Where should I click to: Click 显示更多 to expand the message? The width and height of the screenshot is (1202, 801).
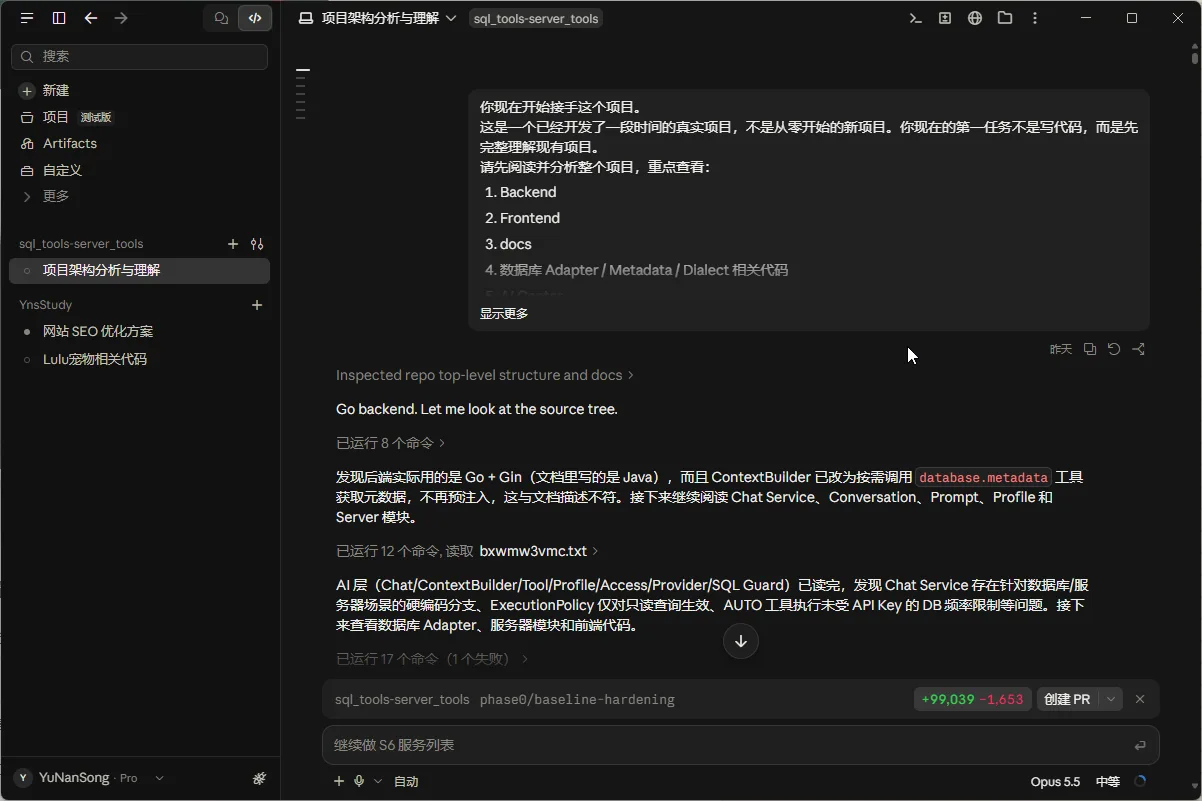[x=504, y=313]
